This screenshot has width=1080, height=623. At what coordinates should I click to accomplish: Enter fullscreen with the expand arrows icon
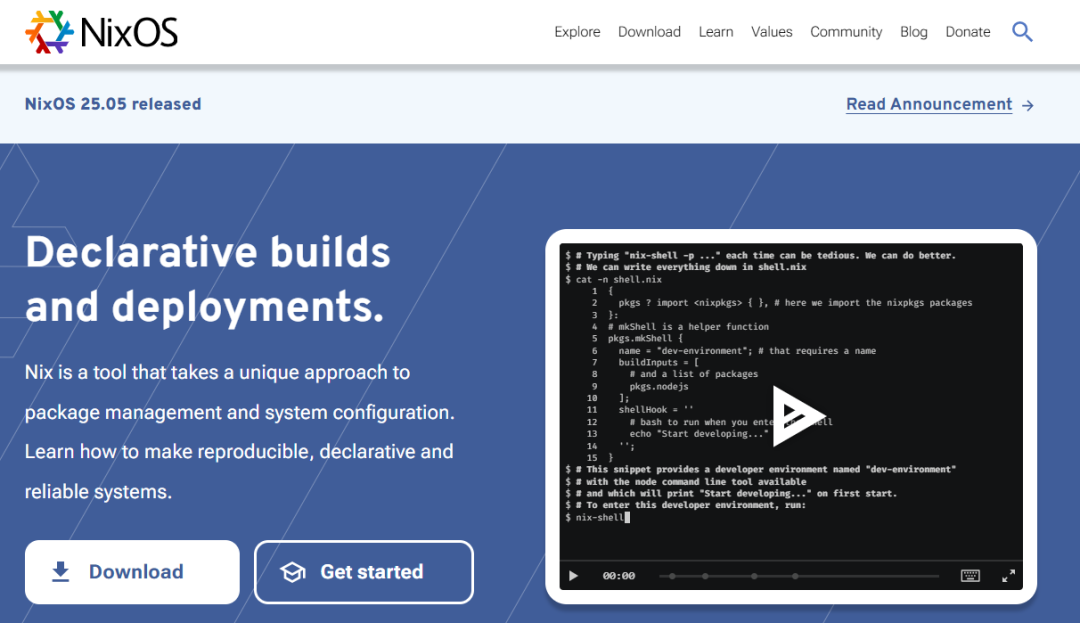tap(1008, 576)
